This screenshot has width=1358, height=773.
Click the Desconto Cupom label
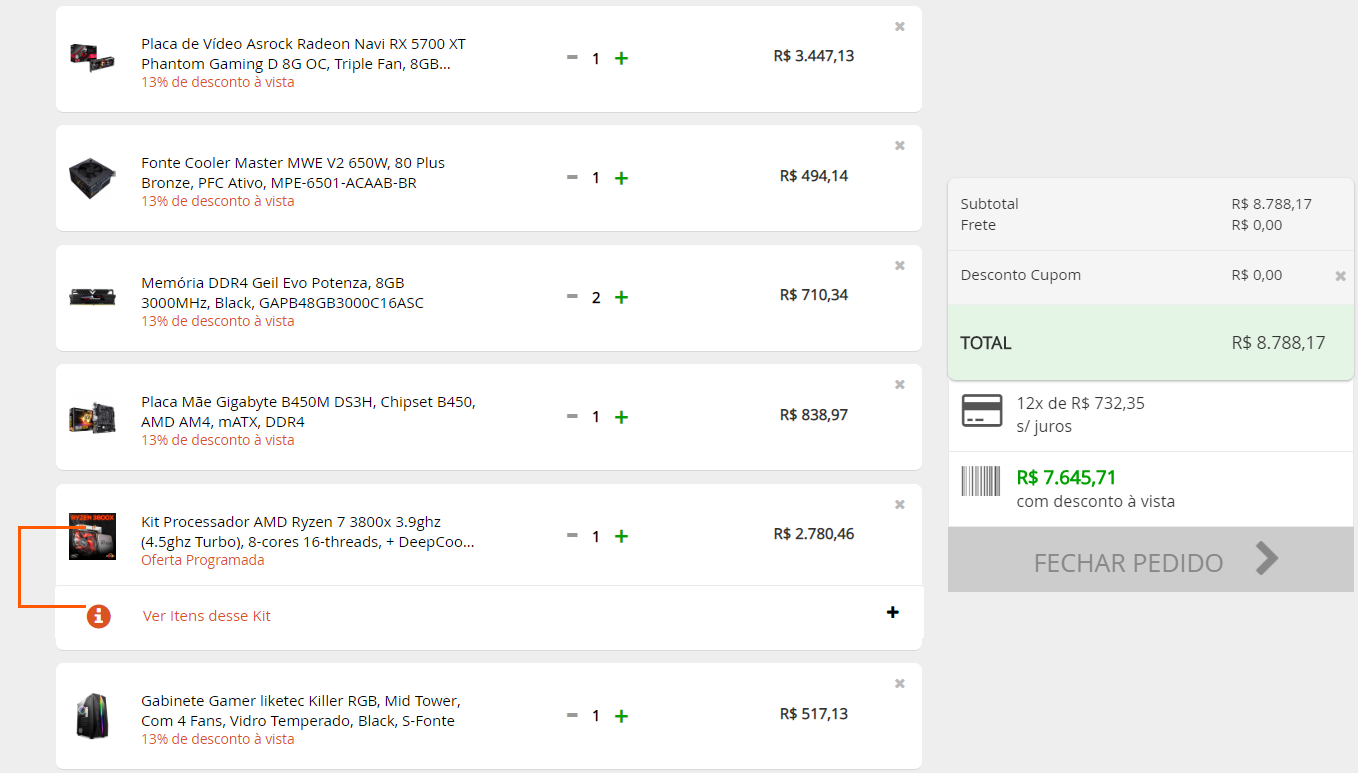1021,275
